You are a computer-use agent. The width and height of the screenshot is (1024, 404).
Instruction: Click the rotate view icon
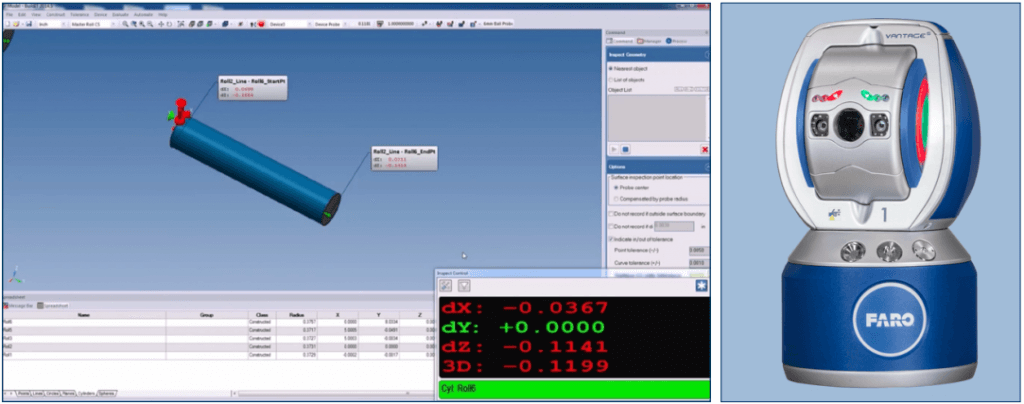coord(169,23)
